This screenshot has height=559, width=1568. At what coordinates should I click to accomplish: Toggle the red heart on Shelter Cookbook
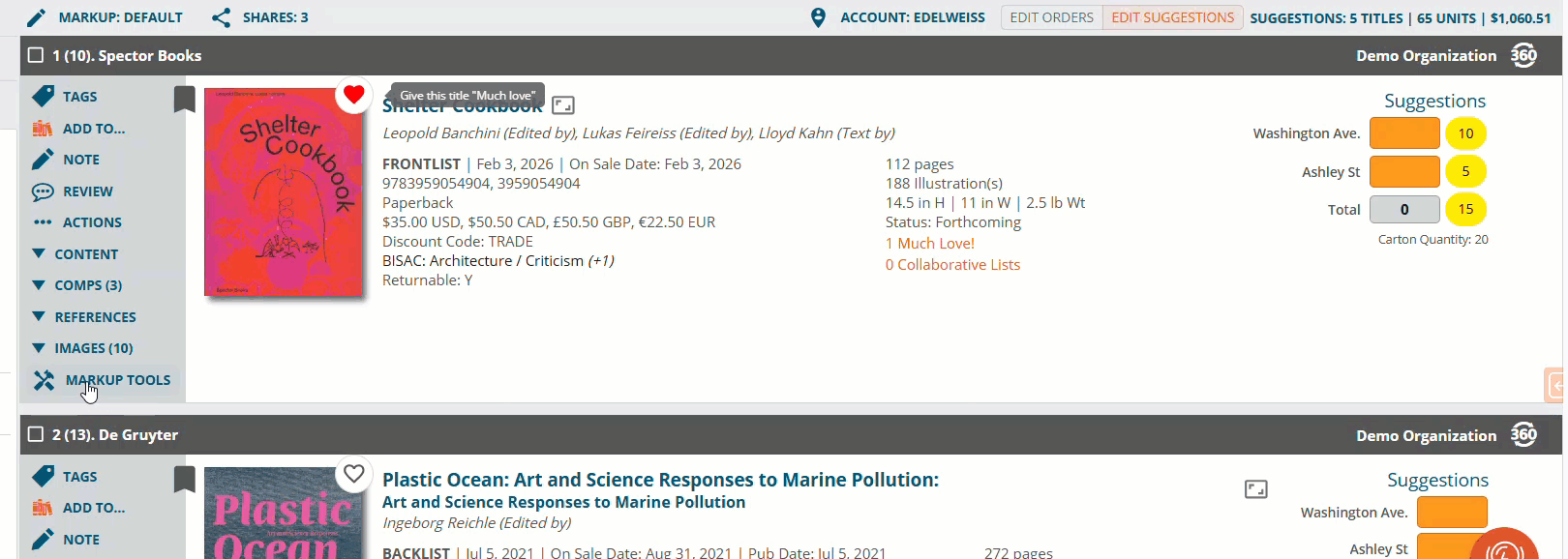(x=353, y=94)
